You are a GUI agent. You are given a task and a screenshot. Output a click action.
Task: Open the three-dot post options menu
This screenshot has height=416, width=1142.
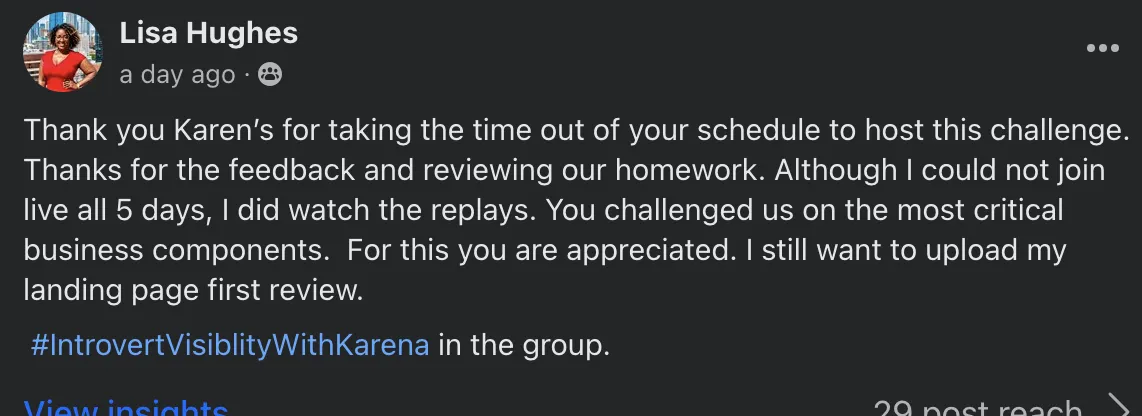[1102, 48]
